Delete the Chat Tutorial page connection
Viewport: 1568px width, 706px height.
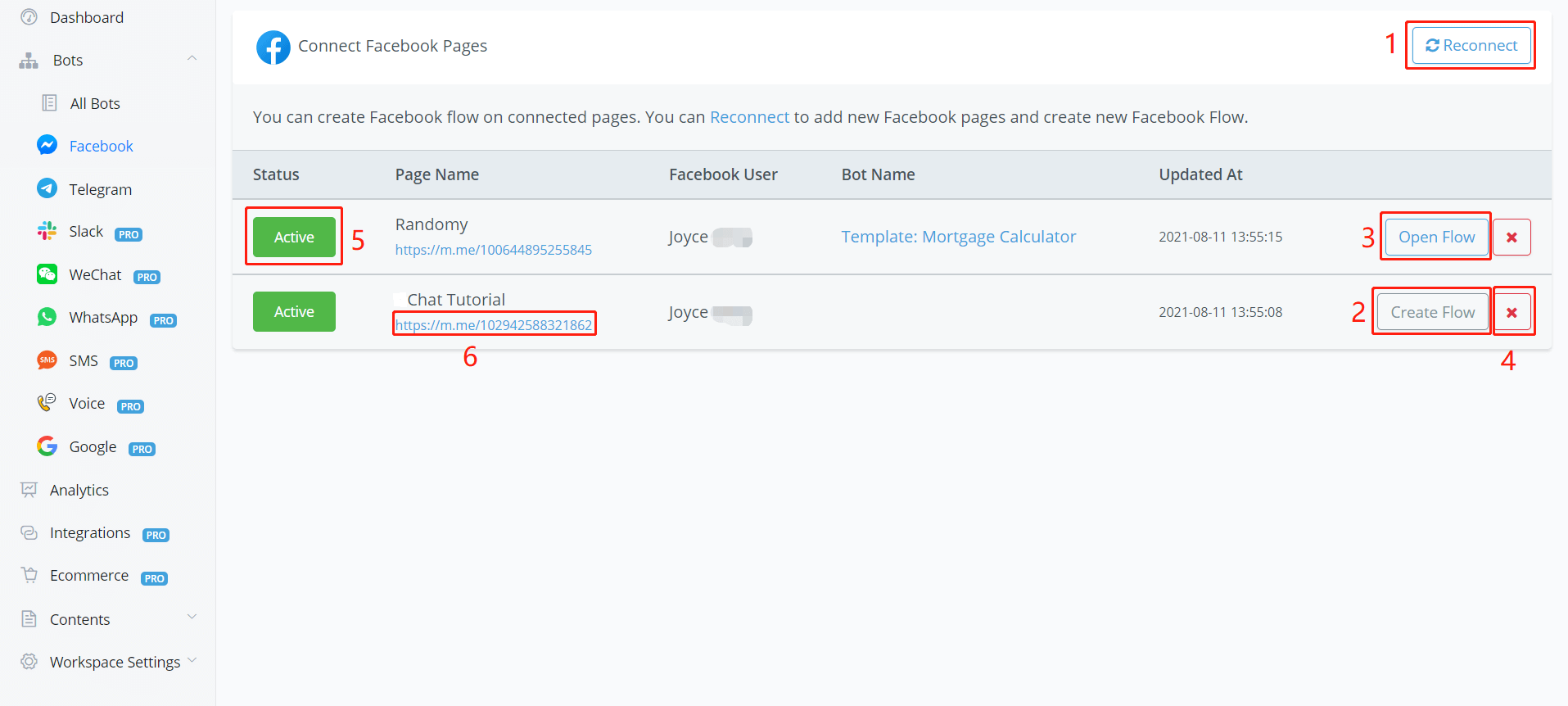pos(1512,312)
